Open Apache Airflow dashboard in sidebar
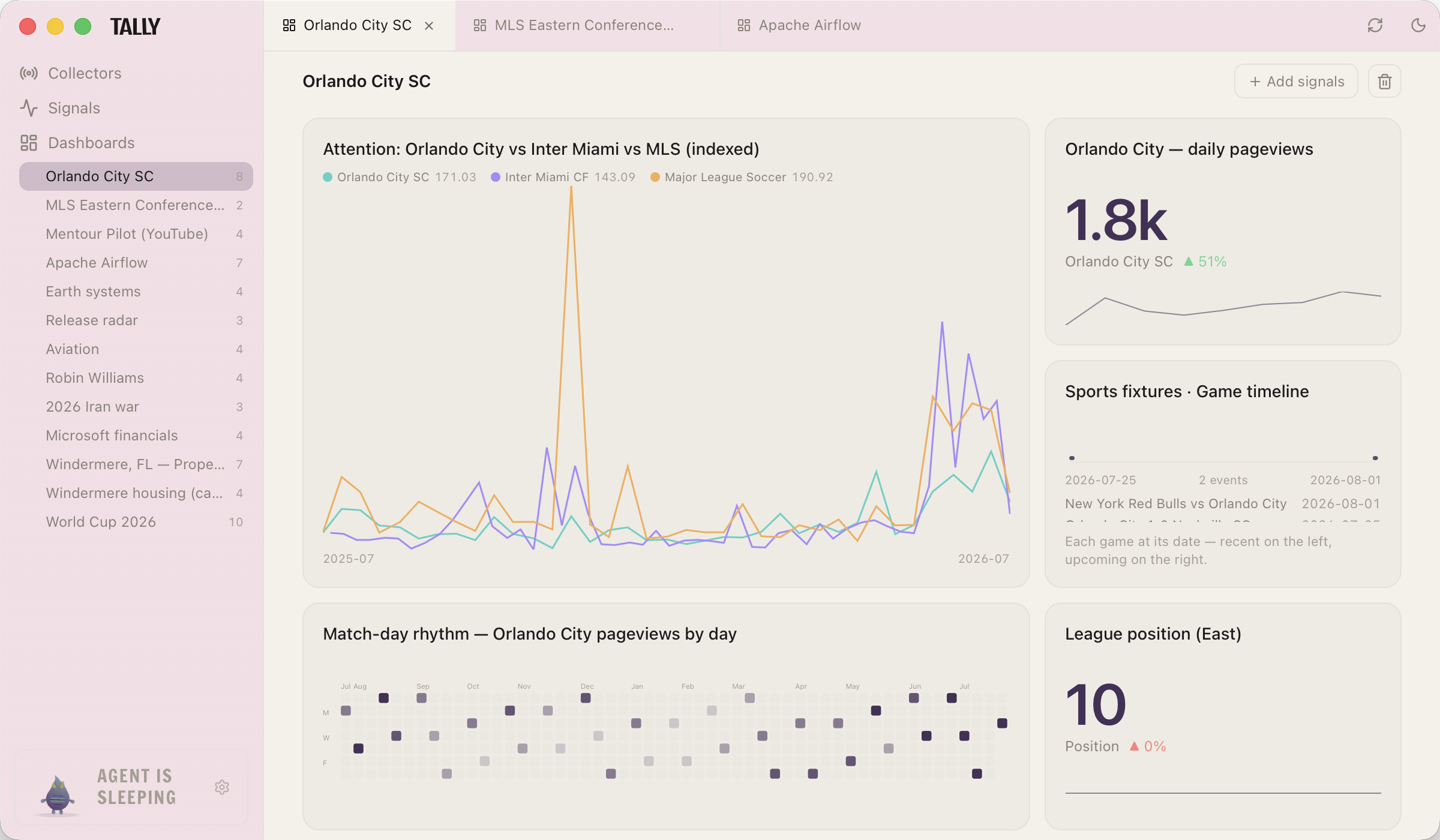 (136, 263)
